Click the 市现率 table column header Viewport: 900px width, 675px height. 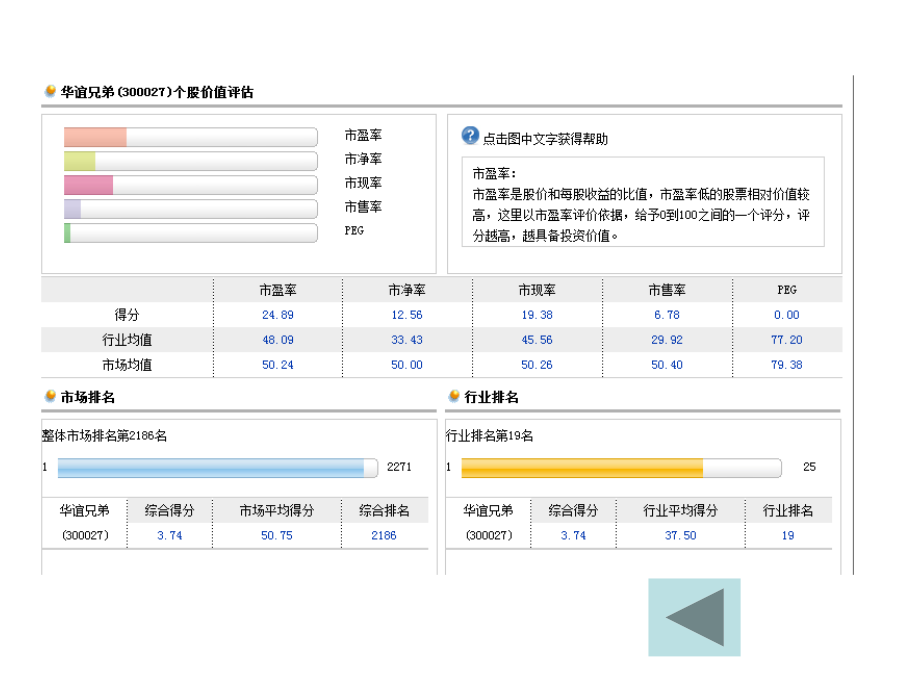click(x=537, y=290)
